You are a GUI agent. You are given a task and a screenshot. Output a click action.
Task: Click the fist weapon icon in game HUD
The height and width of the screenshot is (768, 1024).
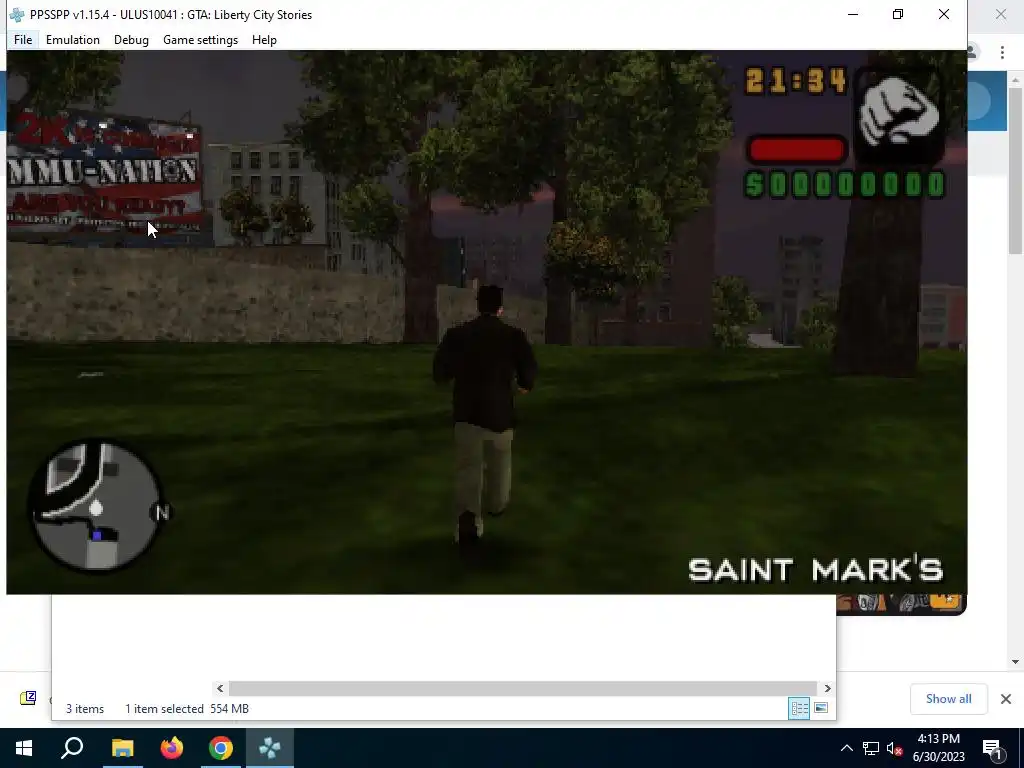tap(899, 116)
